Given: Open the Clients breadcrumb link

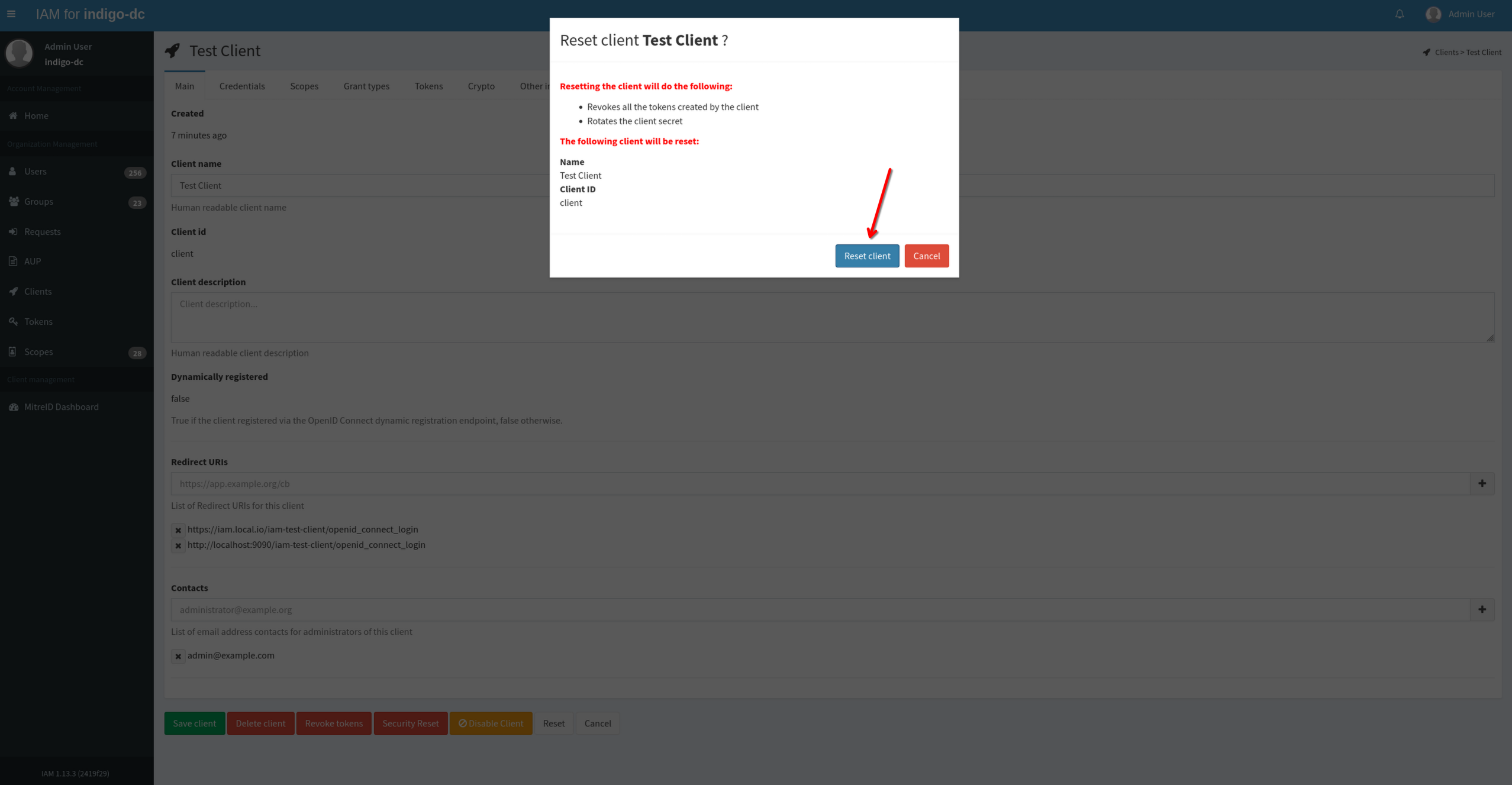Looking at the screenshot, I should (x=1447, y=52).
